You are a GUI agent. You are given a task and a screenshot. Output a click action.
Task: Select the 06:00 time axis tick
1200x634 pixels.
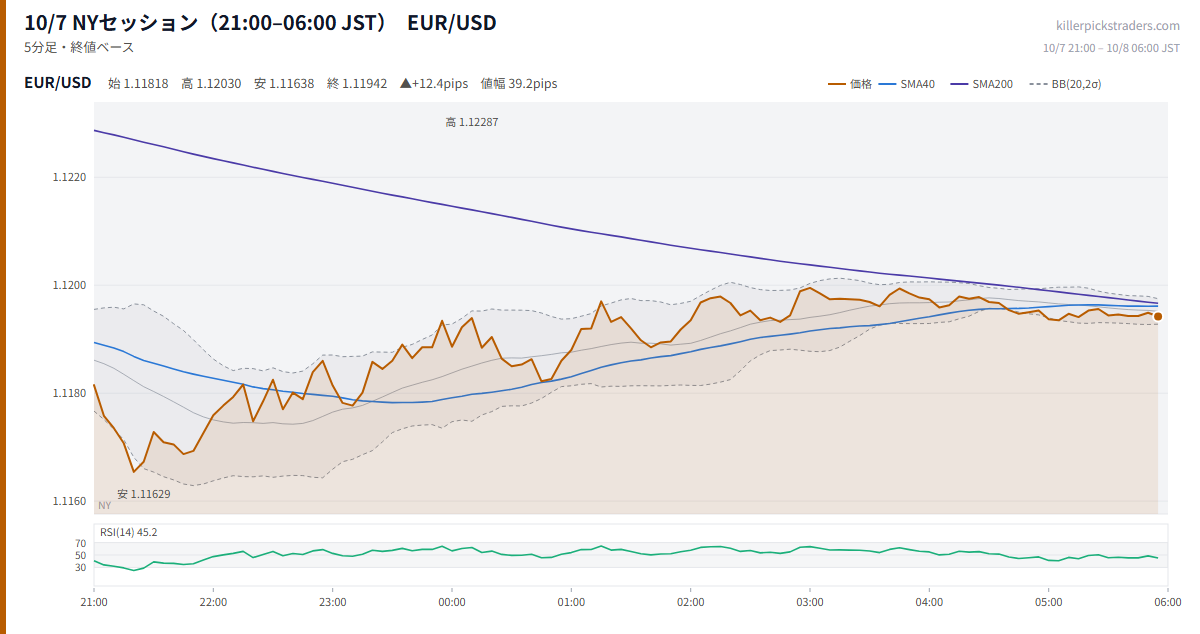1168,603
